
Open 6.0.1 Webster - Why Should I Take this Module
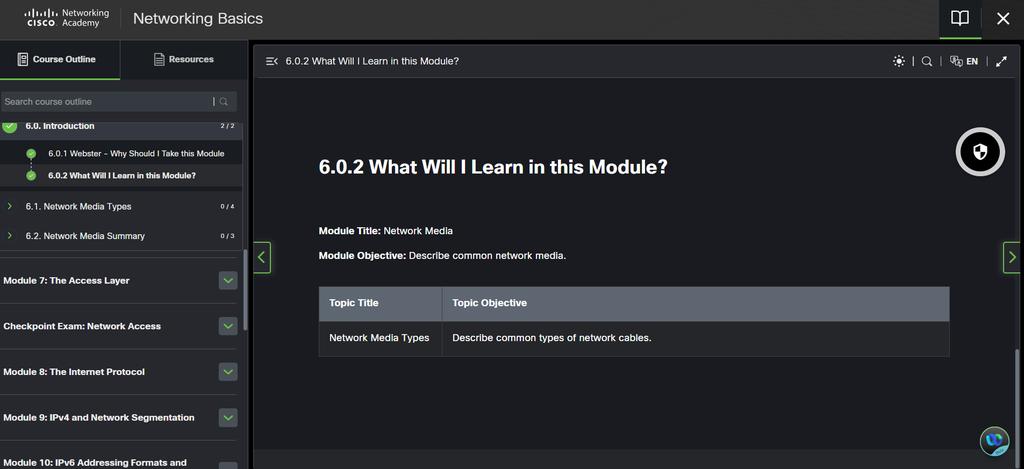coord(136,154)
